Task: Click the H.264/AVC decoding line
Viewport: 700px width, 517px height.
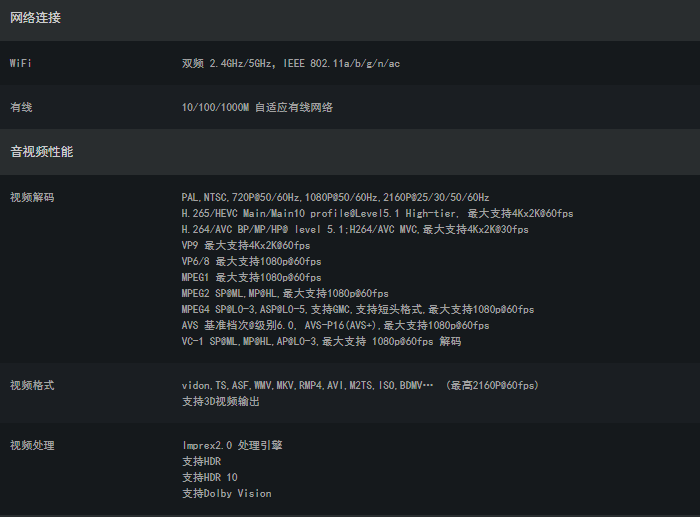Action: [x=355, y=229]
